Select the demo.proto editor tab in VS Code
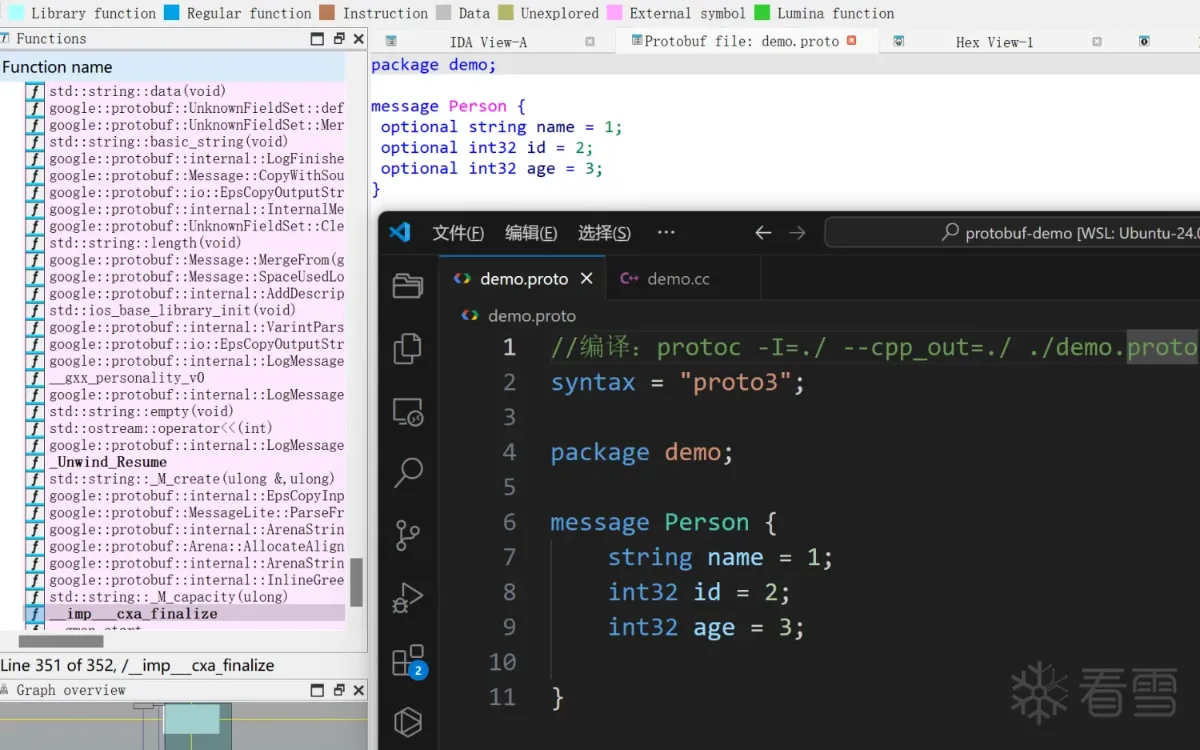This screenshot has width=1200, height=750. click(x=523, y=279)
